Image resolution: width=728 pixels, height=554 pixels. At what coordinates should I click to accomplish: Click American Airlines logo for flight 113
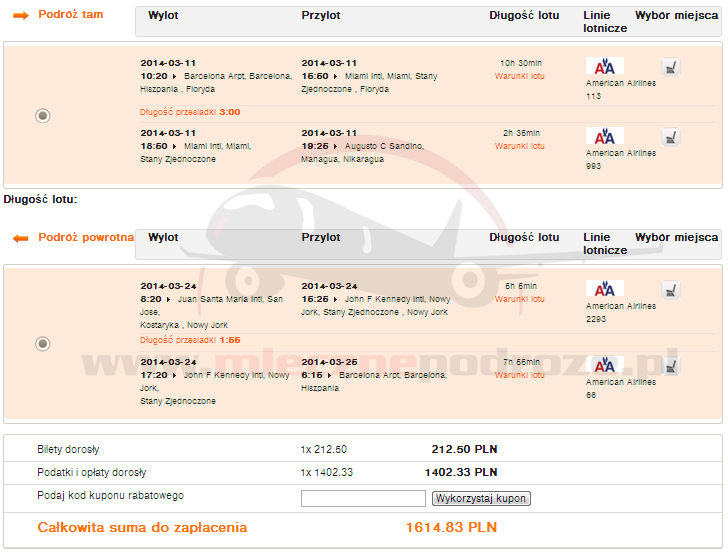[604, 66]
